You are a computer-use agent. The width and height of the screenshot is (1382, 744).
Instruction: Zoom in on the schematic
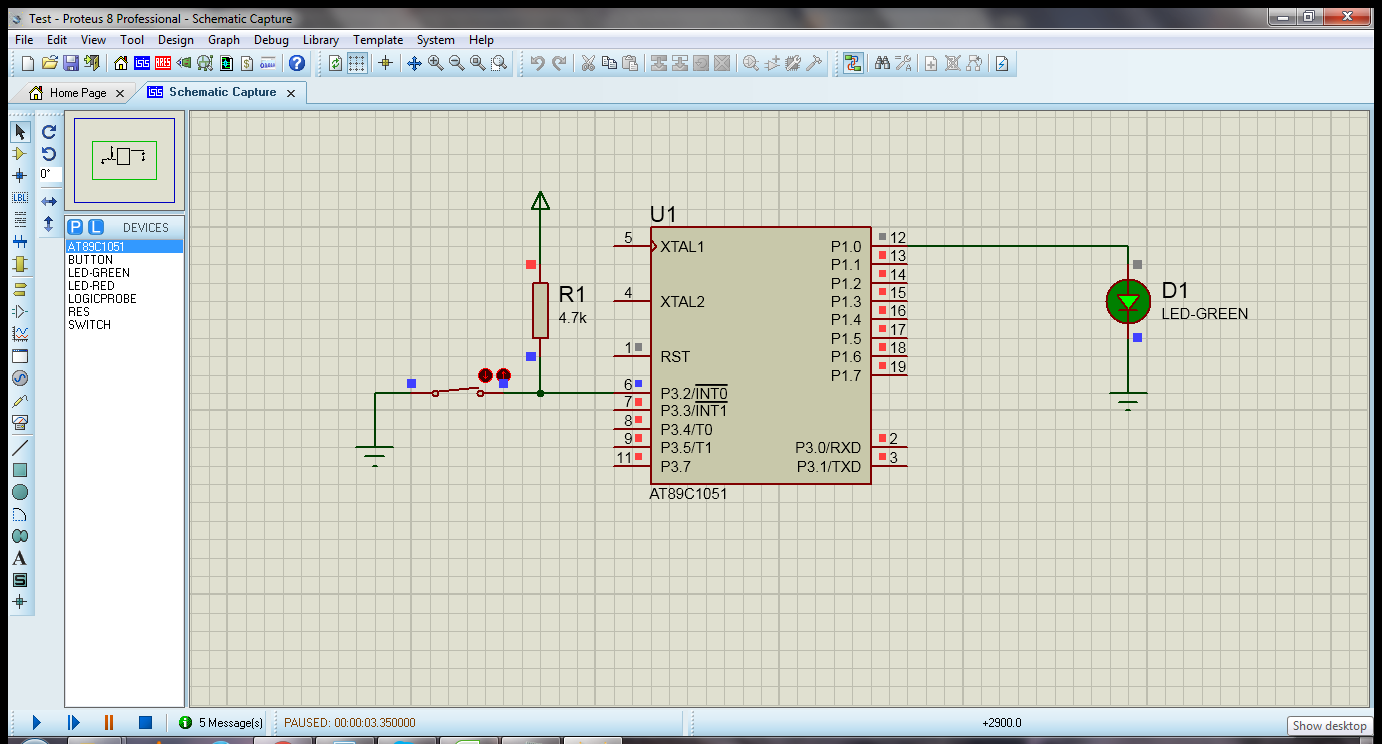[436, 63]
